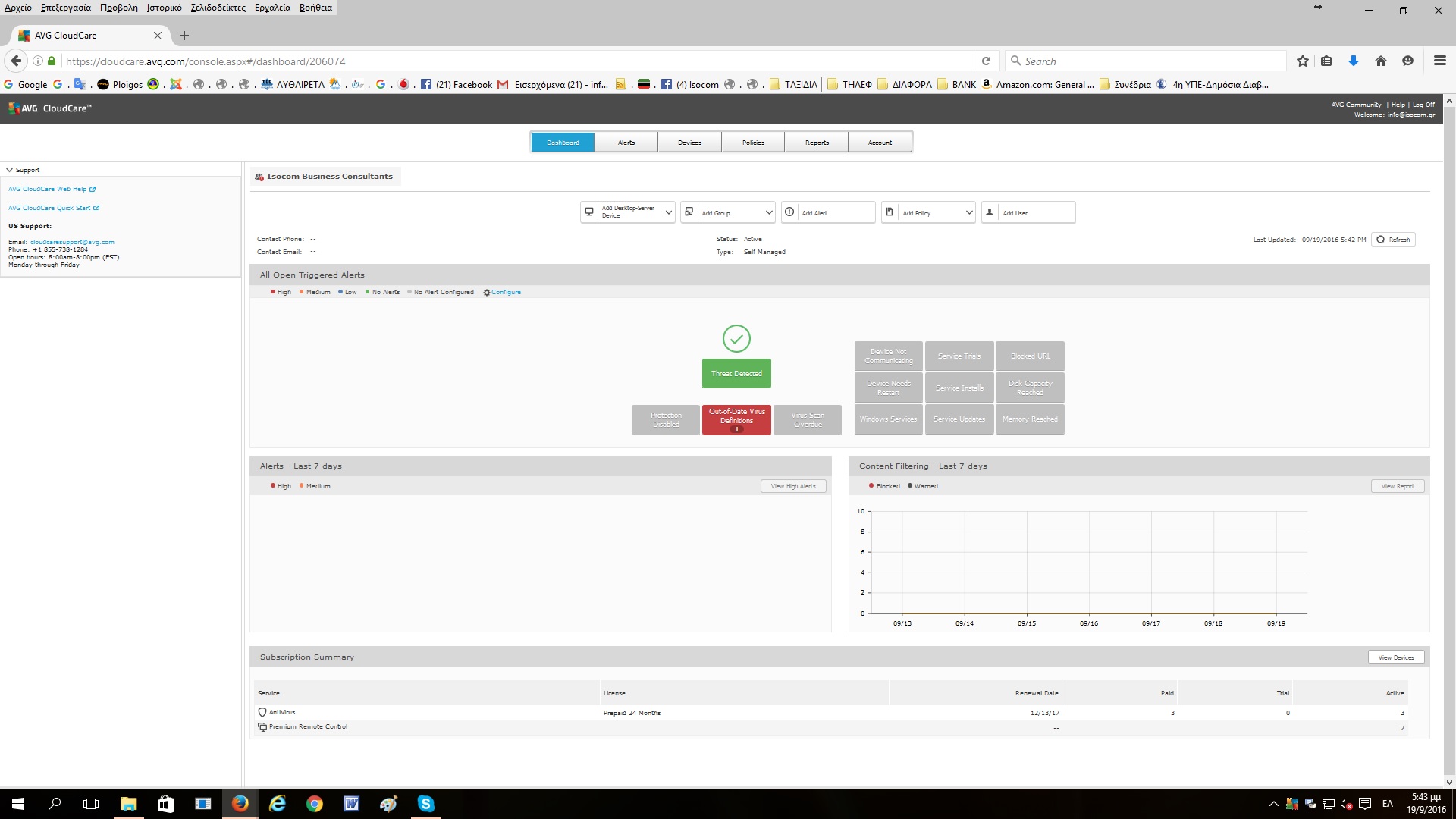Click the browser Search field
Image resolution: width=1456 pixels, height=819 pixels.
pyautogui.click(x=1145, y=61)
